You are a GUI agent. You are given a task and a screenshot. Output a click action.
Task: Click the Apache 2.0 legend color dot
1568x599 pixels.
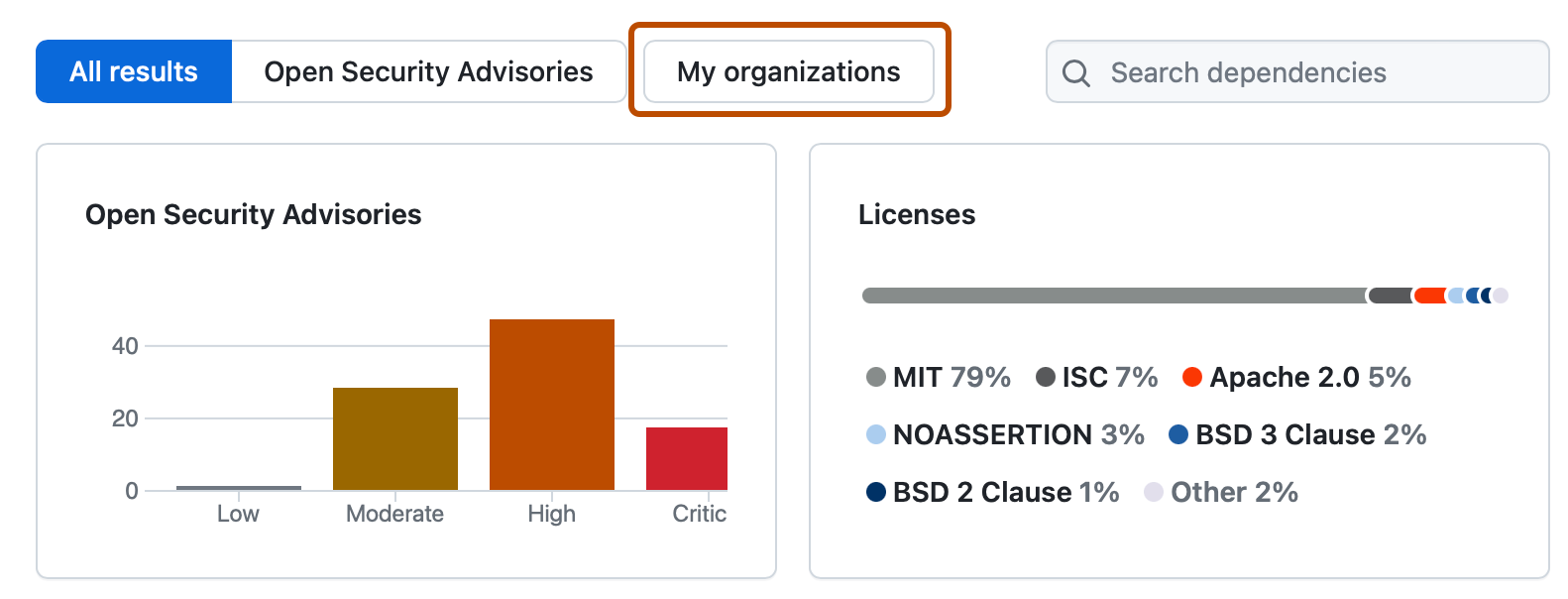pos(1192,378)
